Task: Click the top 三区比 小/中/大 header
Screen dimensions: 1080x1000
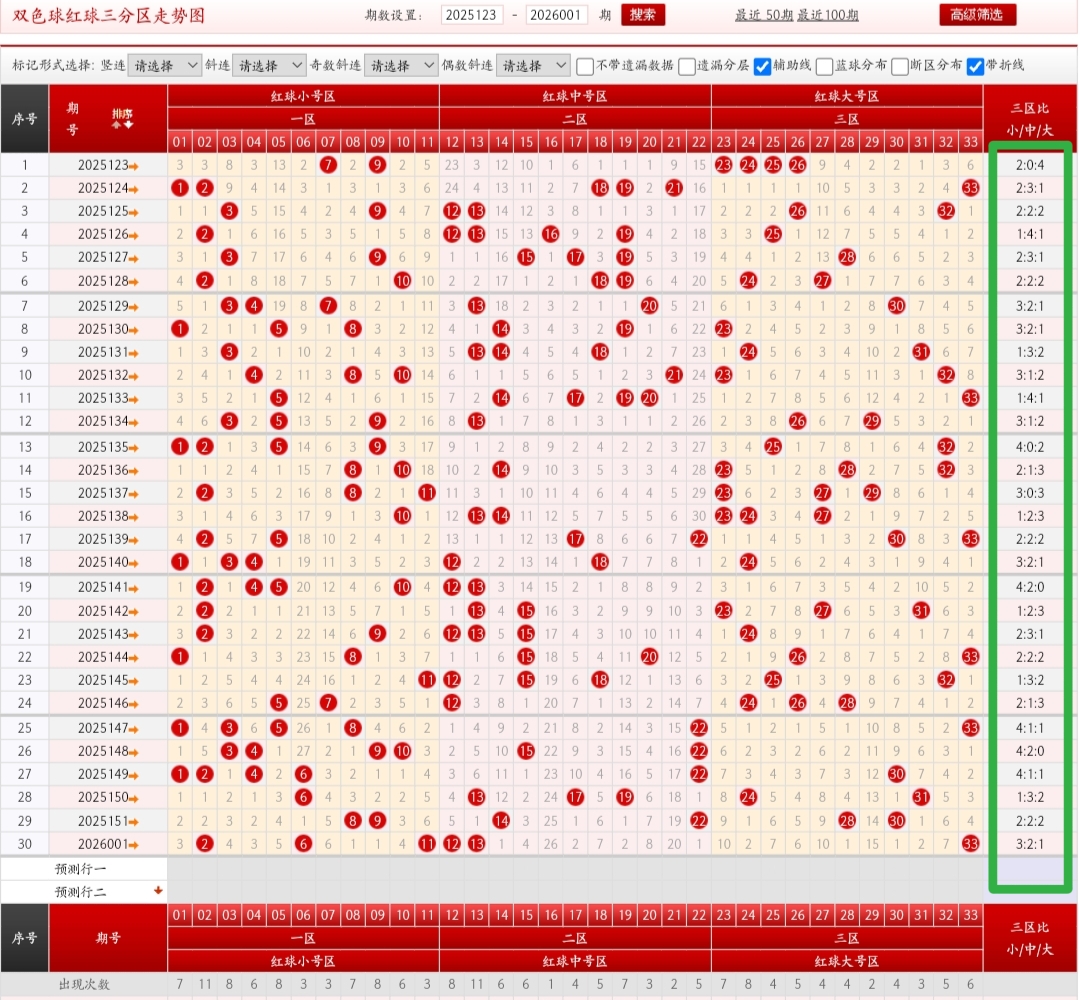Action: [x=1030, y=119]
